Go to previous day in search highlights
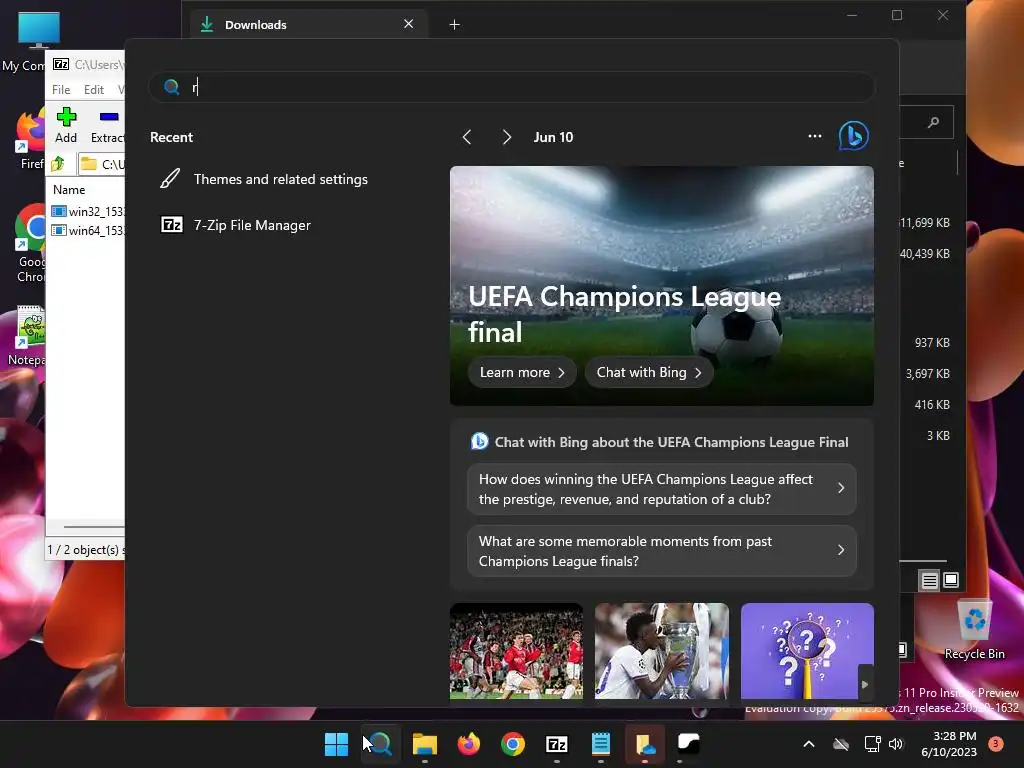Viewport: 1024px width, 768px height. (467, 137)
